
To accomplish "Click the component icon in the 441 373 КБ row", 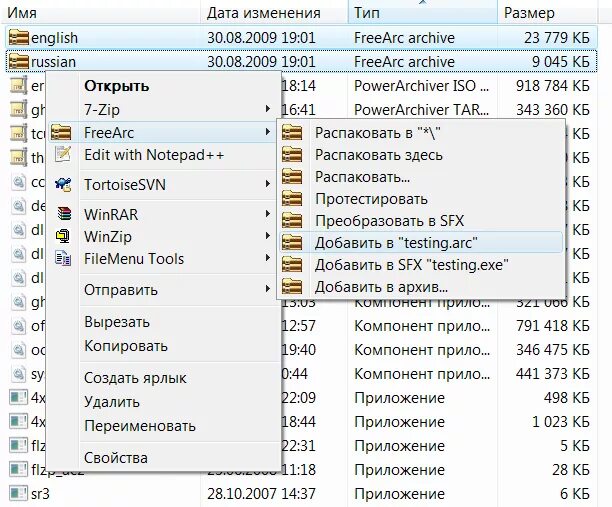I will 18,374.
